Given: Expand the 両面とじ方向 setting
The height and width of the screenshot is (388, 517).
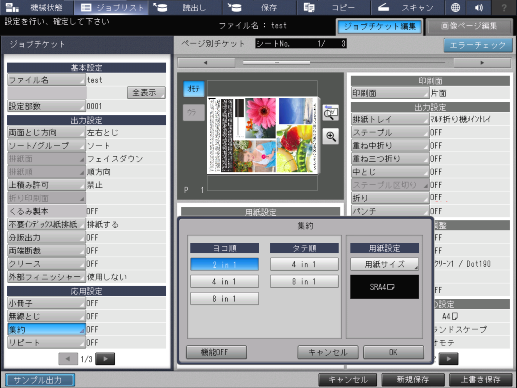Looking at the screenshot, I should click(46, 133).
